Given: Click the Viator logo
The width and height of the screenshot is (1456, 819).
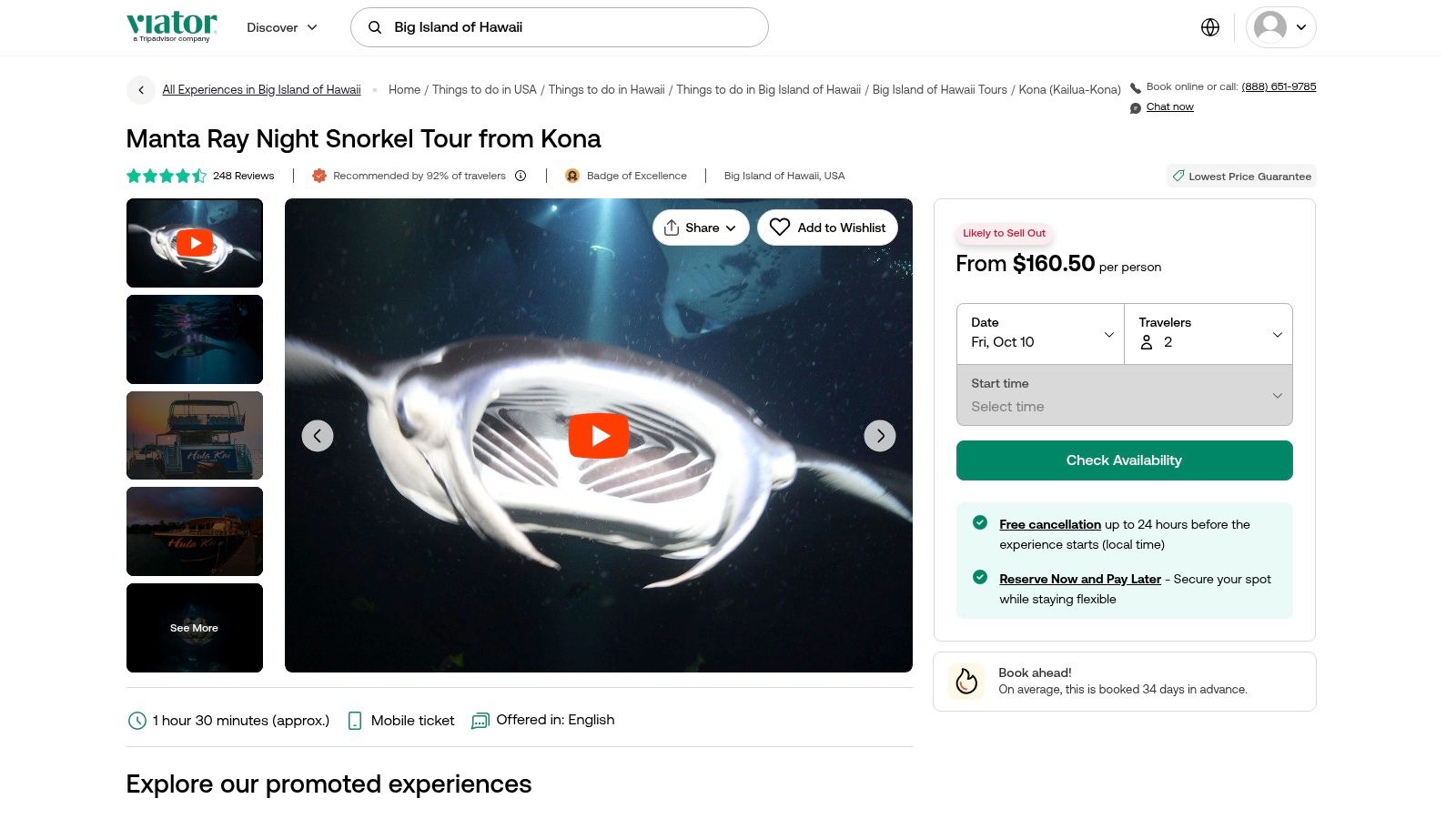Looking at the screenshot, I should click(172, 26).
